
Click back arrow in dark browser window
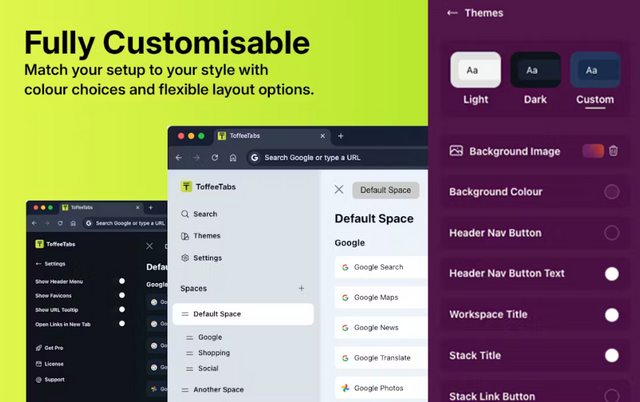34,223
